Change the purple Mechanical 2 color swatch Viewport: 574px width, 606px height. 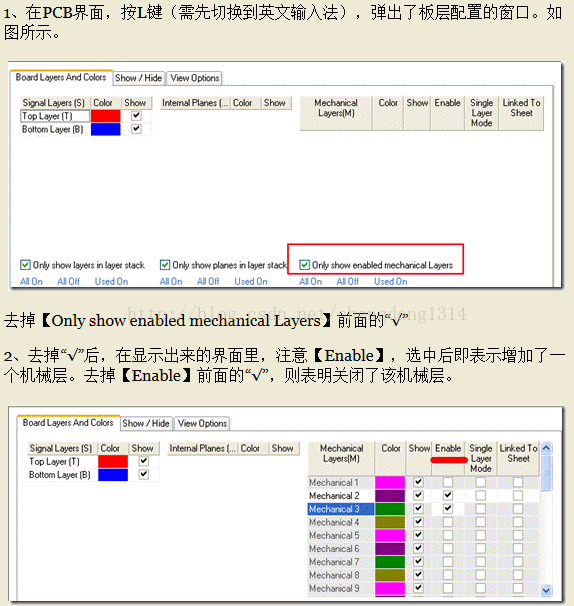click(x=390, y=495)
